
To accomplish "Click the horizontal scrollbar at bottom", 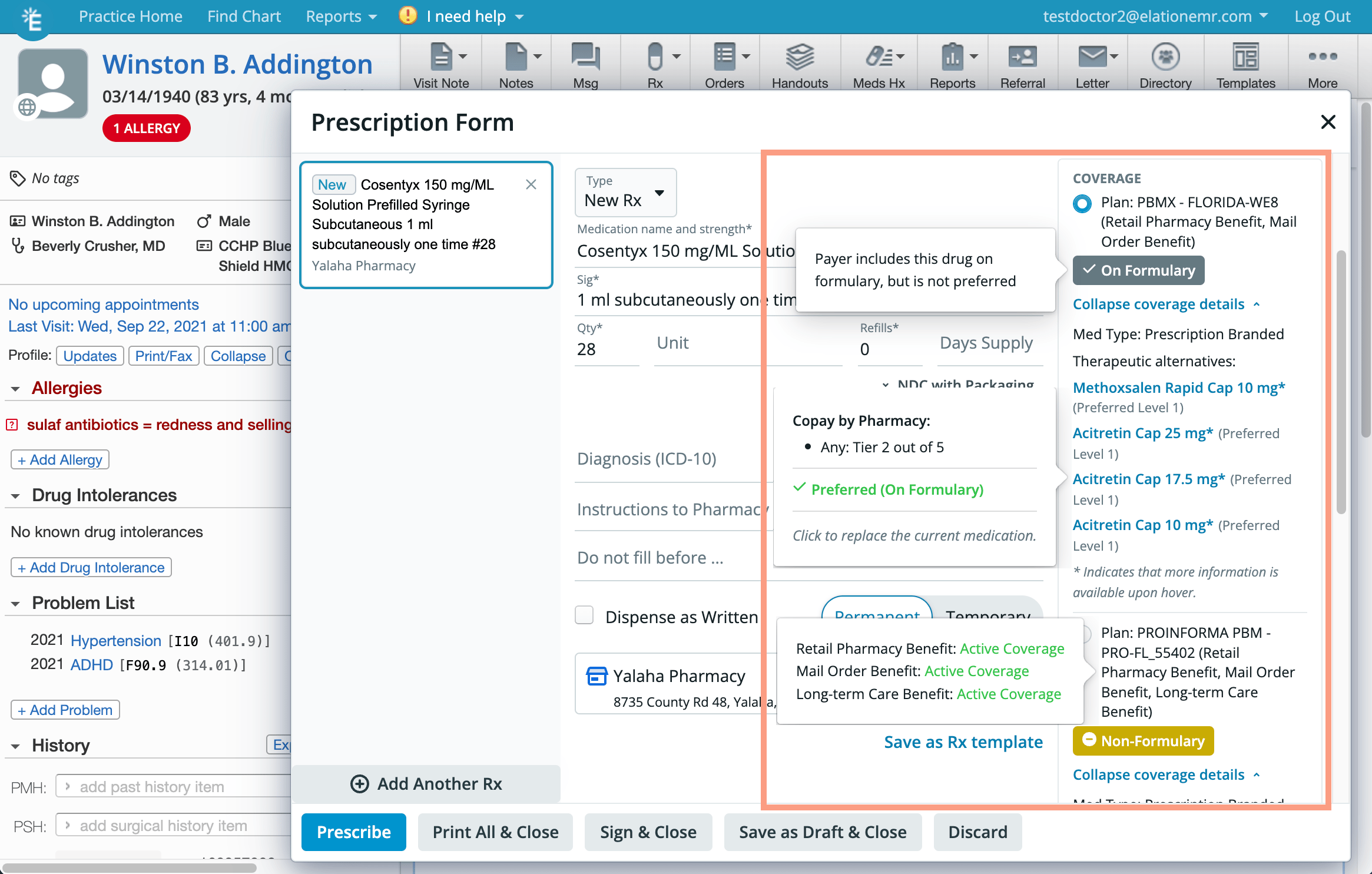I will [x=130, y=868].
